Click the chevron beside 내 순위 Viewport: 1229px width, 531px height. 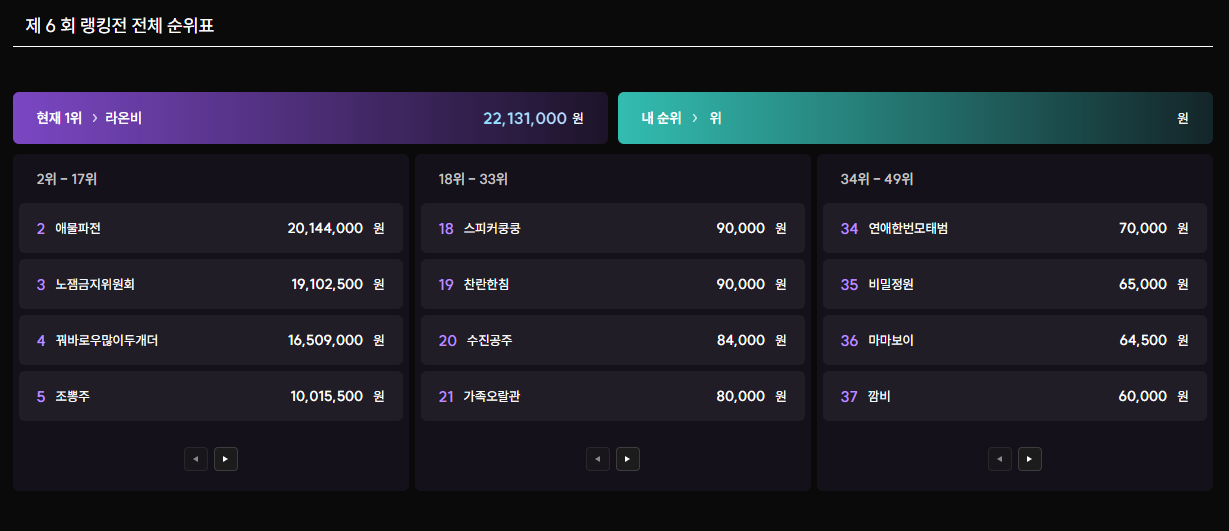coord(695,118)
